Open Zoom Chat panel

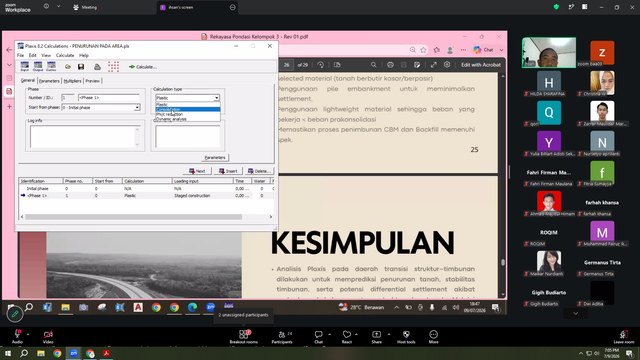318,337
